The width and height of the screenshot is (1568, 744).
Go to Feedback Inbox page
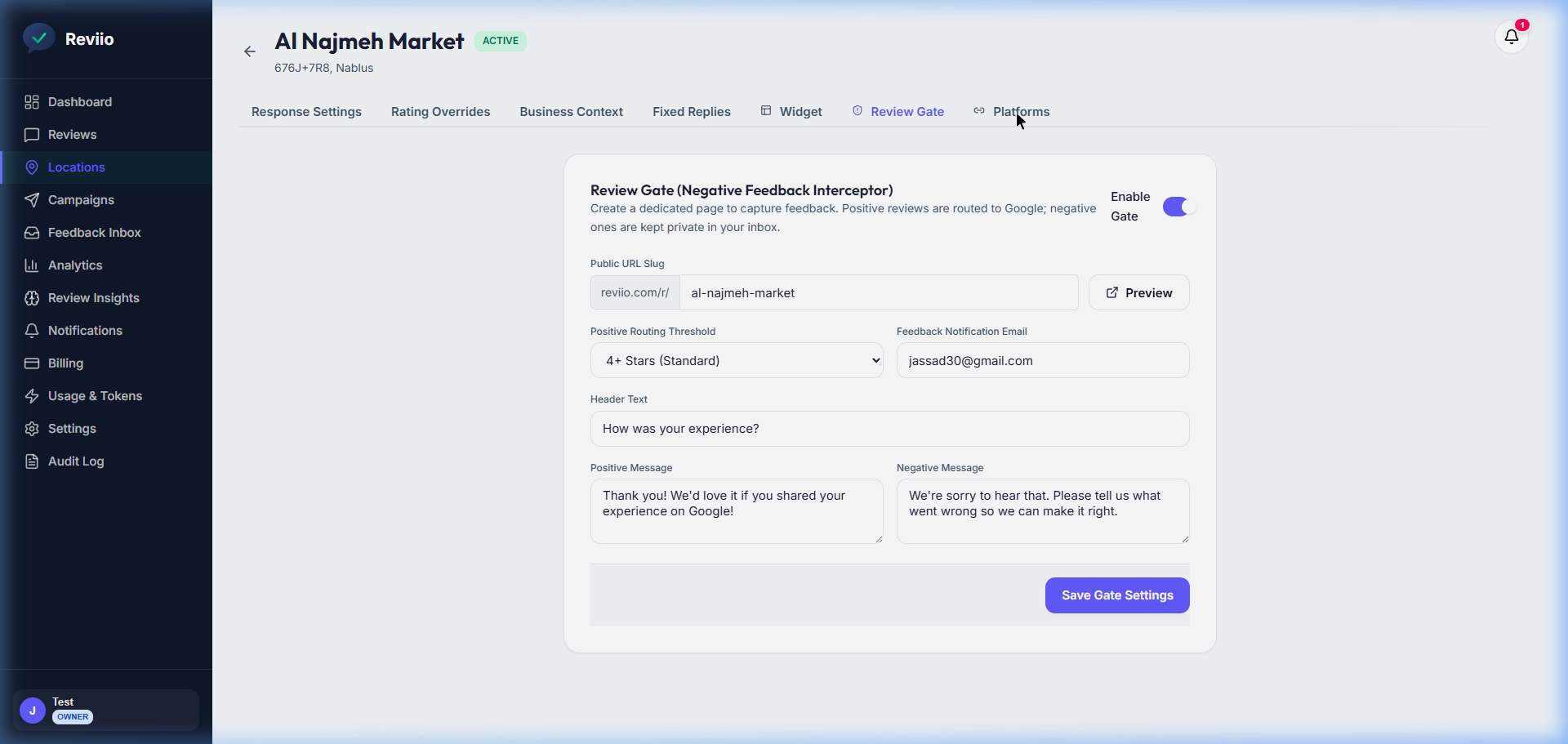coord(106,233)
